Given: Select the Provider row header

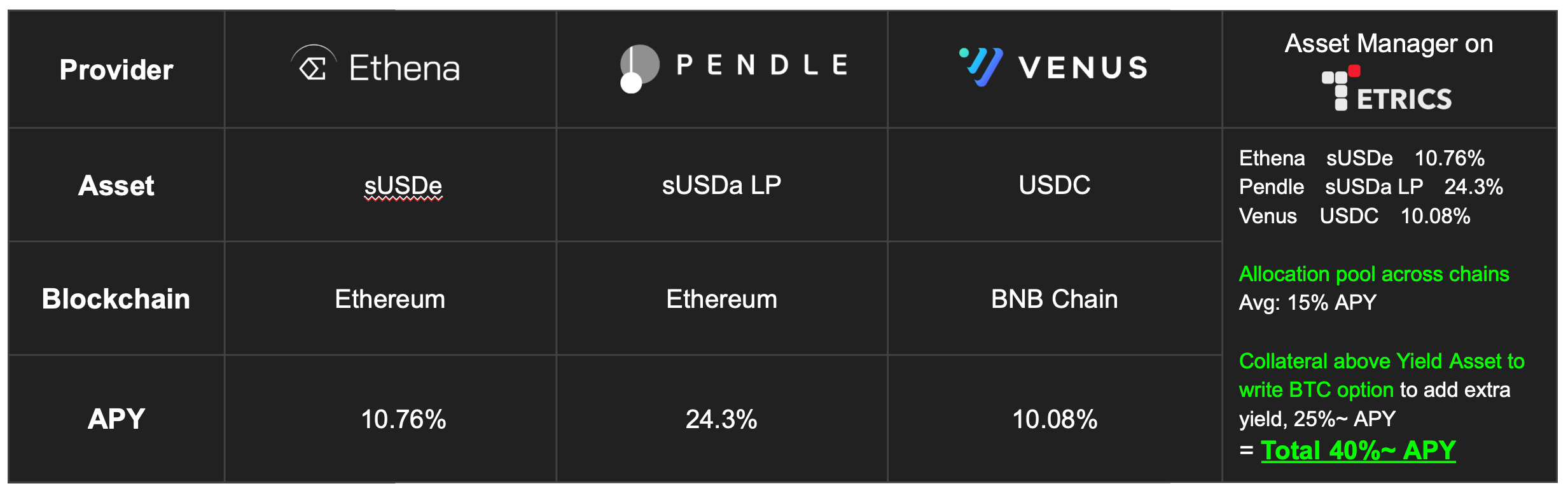Looking at the screenshot, I should click(x=116, y=70).
